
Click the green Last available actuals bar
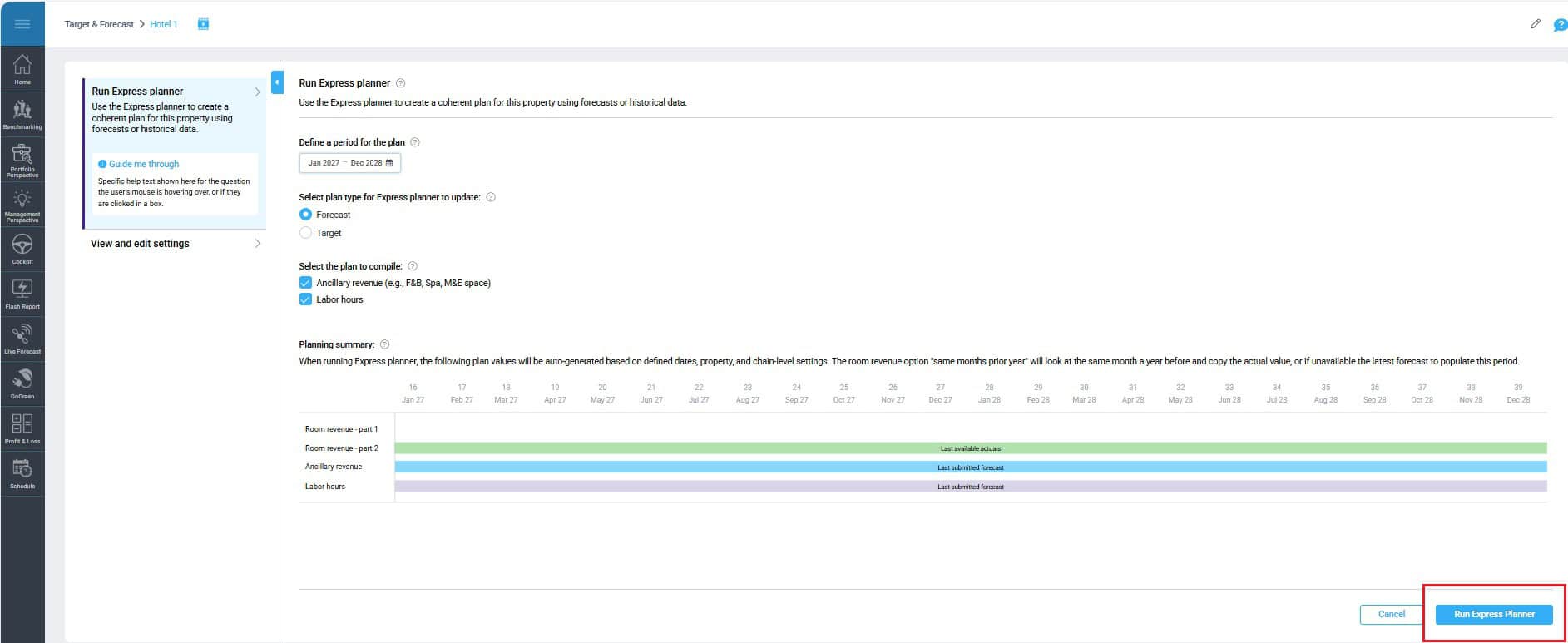coord(970,448)
